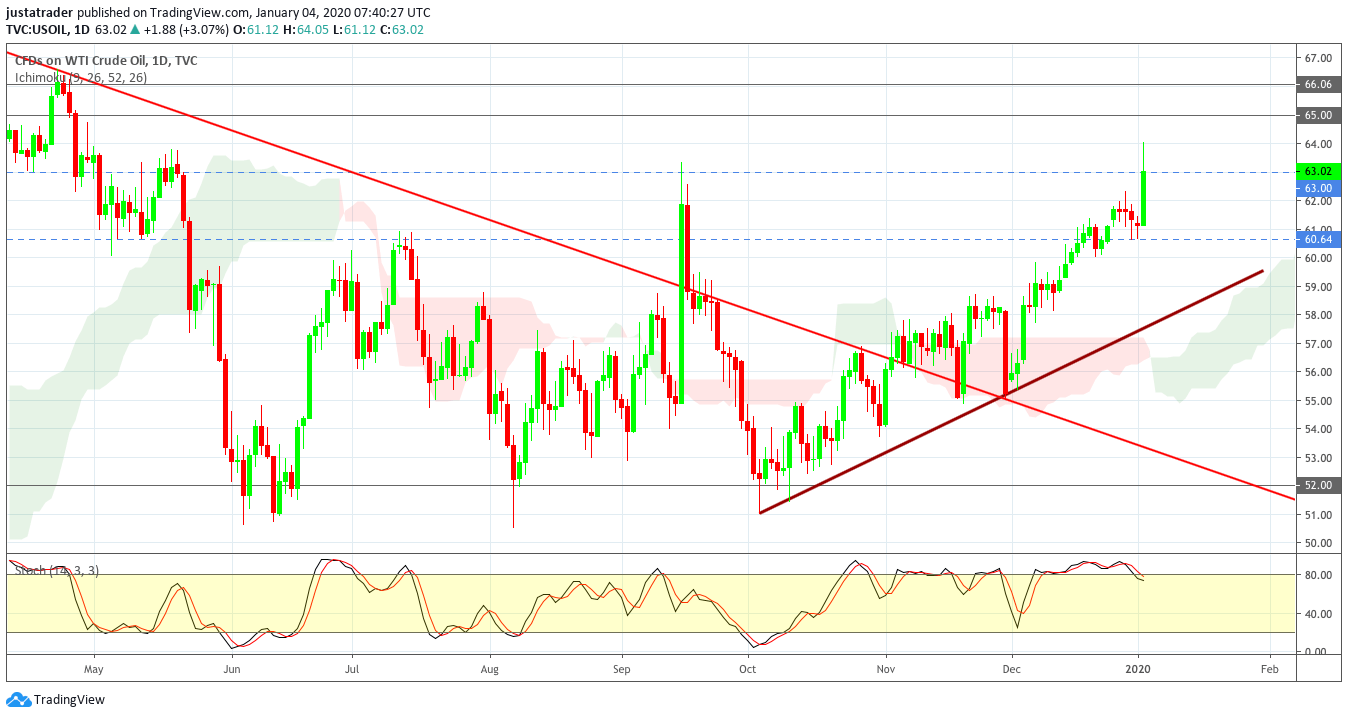
Task: Click the "TradingView.com" text in the header
Action: point(187,12)
